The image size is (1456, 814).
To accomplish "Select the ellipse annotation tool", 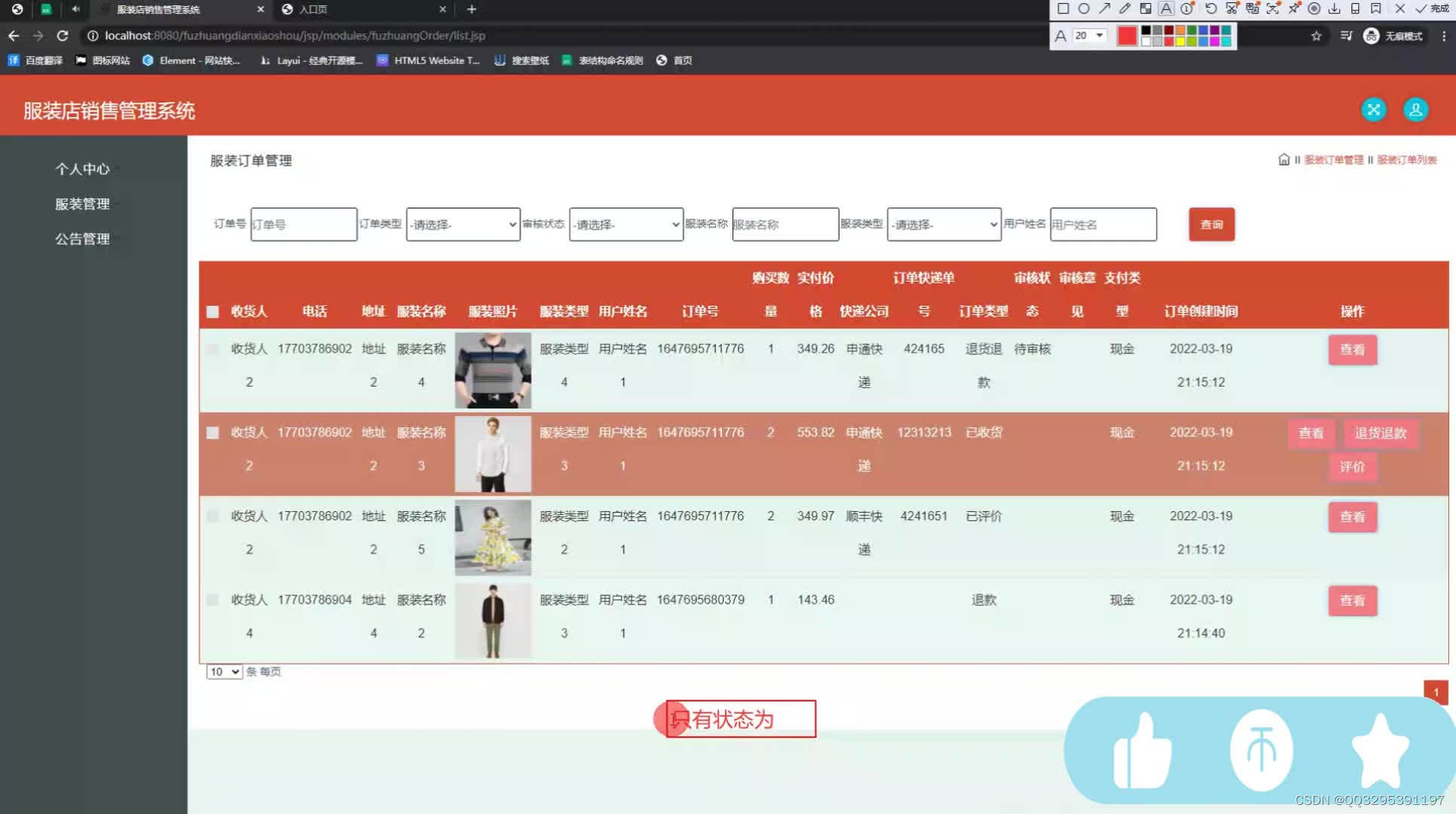I will (x=1084, y=8).
